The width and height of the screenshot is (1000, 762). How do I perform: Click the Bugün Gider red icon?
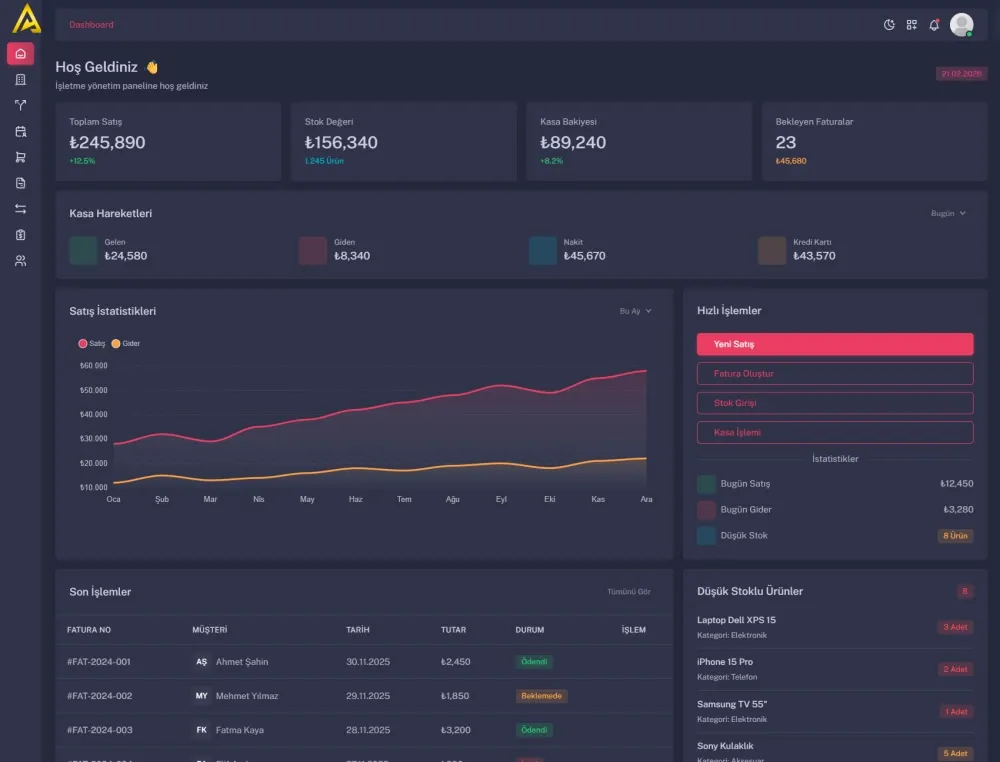point(706,509)
